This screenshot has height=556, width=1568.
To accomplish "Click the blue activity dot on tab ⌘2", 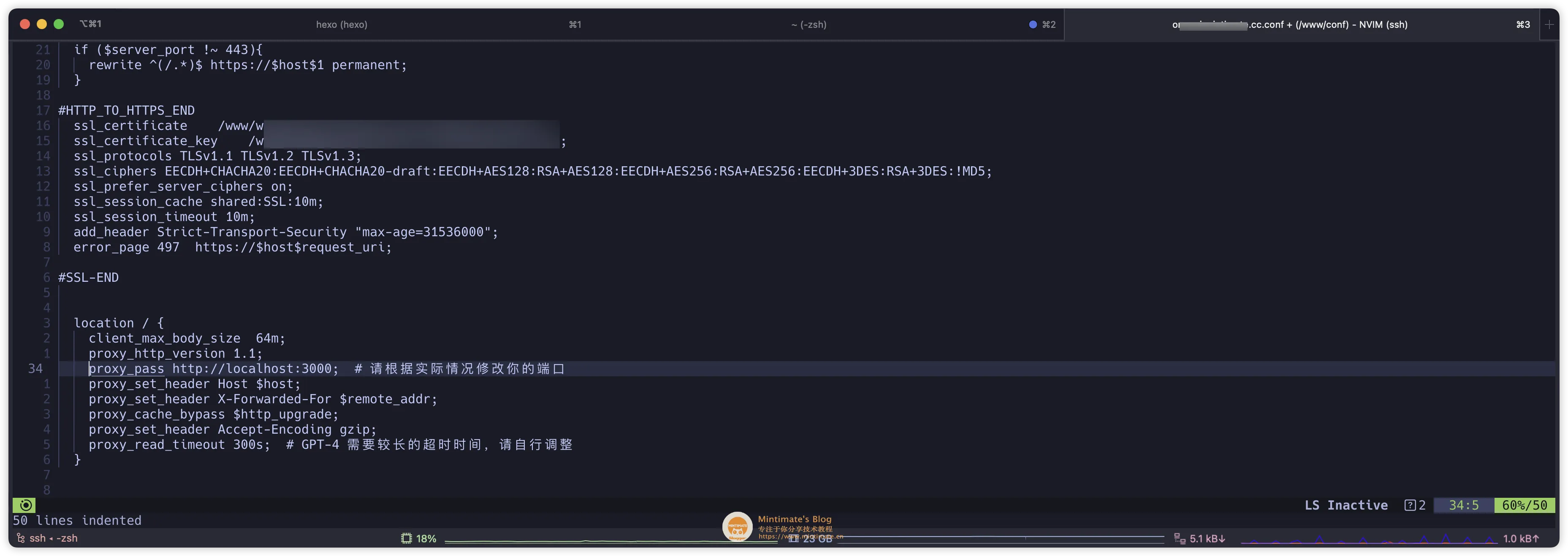I will click(1032, 24).
